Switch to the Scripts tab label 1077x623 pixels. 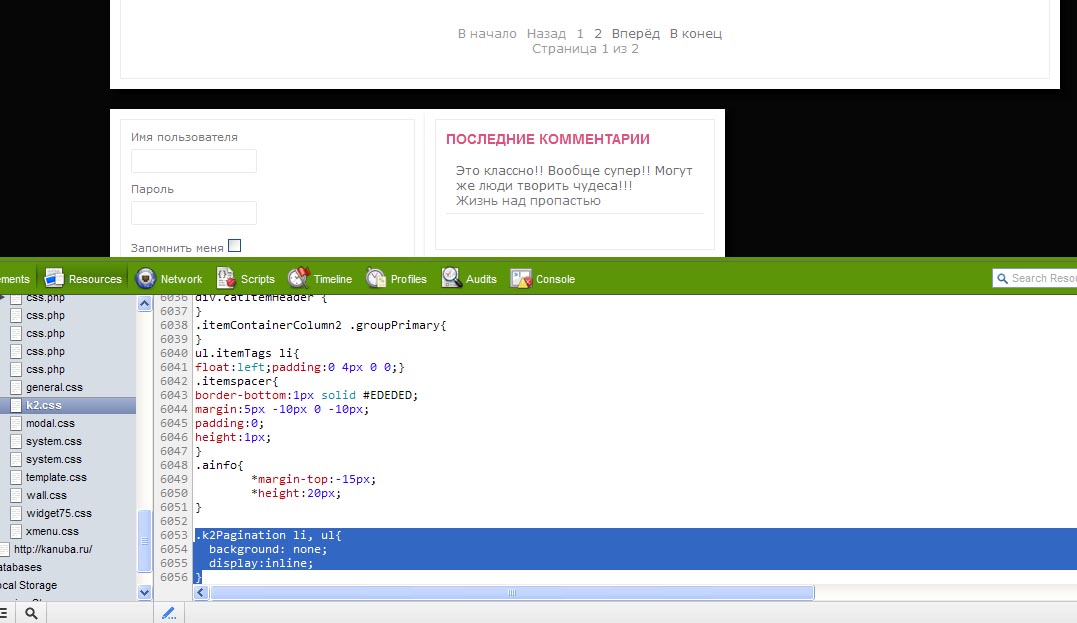(x=258, y=279)
